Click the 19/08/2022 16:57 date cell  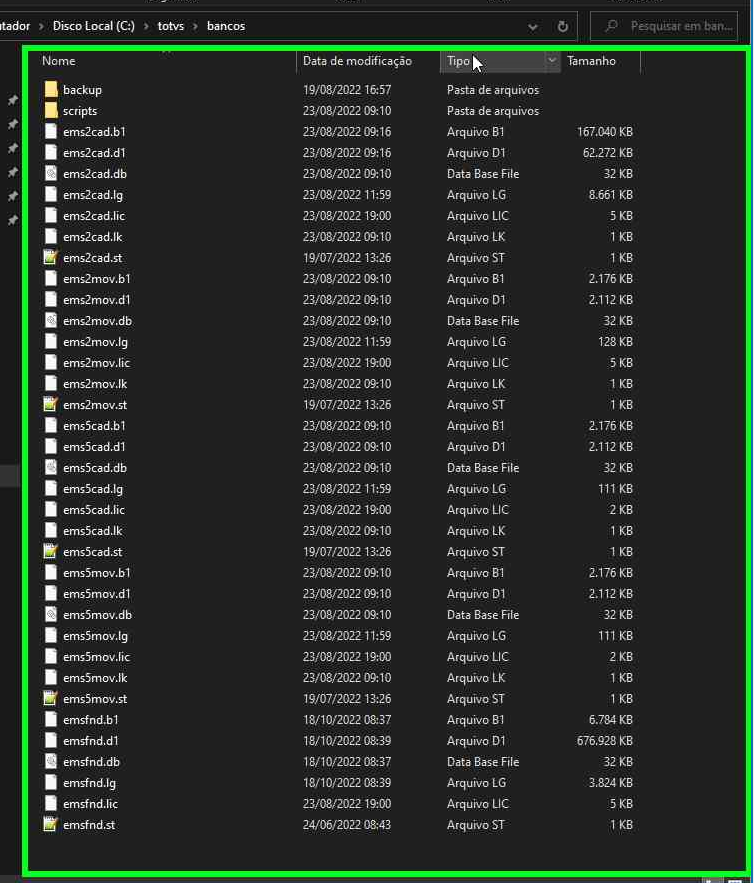(347, 90)
